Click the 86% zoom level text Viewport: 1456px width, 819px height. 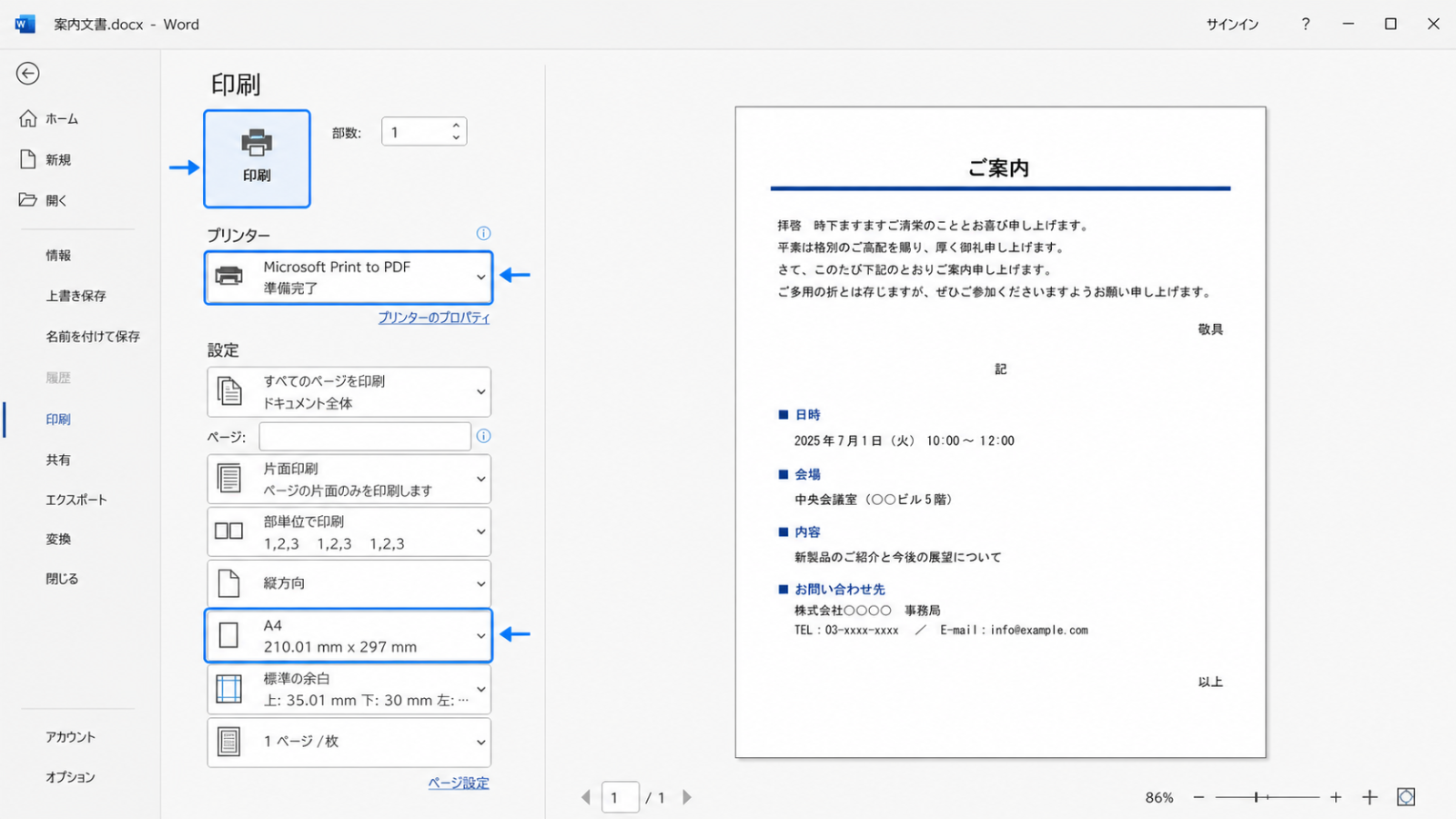(1159, 797)
